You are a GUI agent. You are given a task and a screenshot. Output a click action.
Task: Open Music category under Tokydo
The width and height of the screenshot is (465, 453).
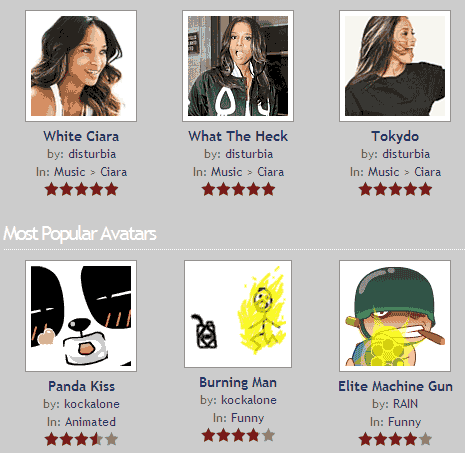coord(383,172)
